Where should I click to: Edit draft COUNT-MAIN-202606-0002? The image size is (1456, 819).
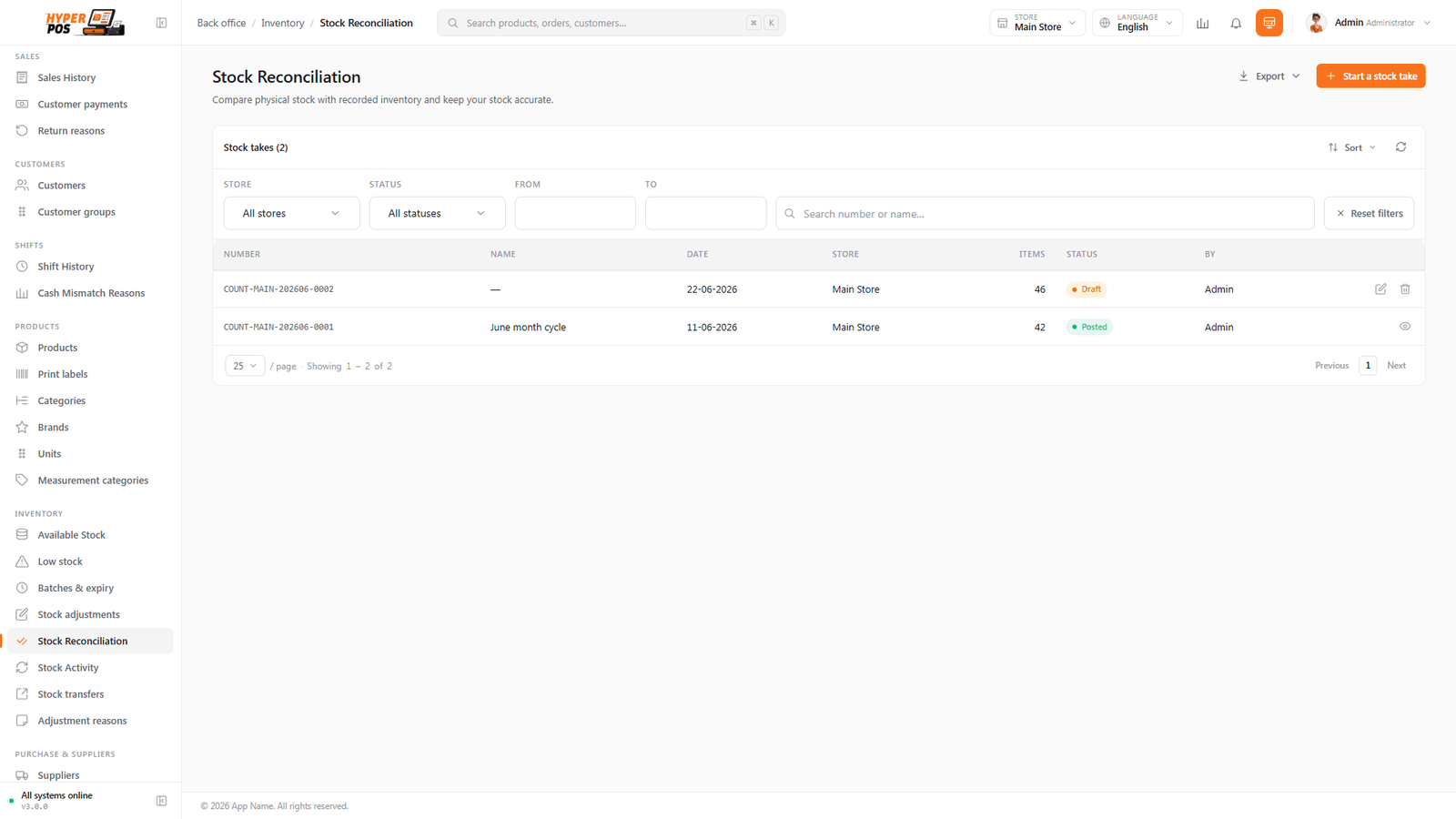coord(1380,288)
